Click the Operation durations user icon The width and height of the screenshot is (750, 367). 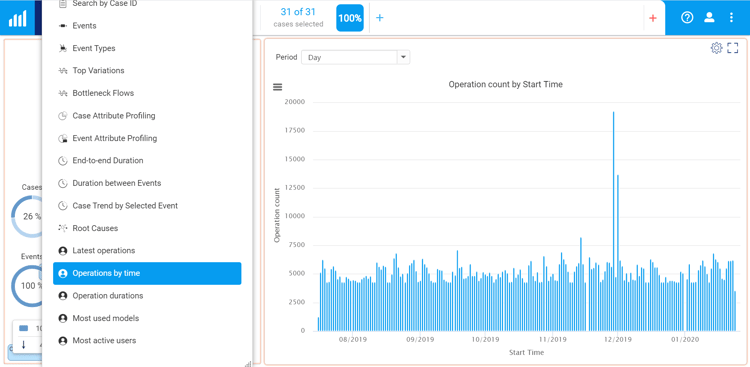62,296
